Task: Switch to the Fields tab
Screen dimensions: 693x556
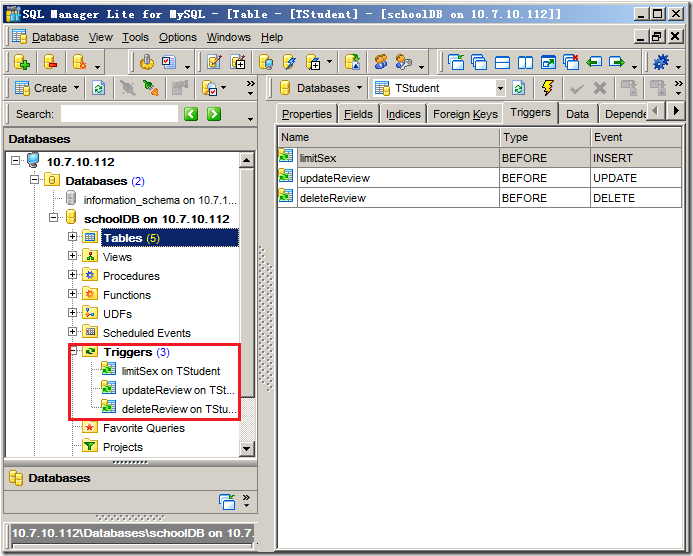Action: [358, 114]
